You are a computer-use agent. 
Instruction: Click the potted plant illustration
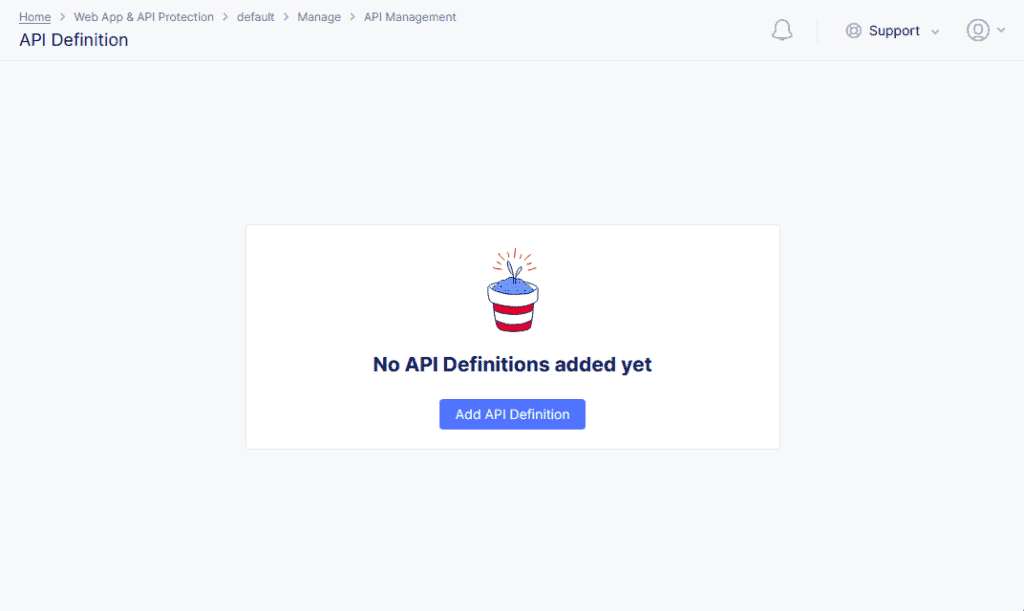pyautogui.click(x=513, y=290)
